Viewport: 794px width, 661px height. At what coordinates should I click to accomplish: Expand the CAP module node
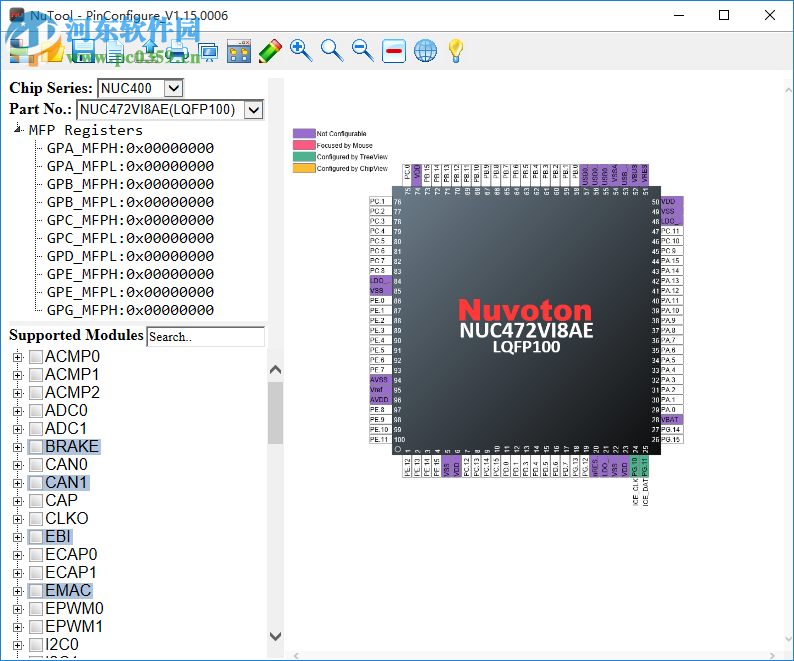coord(18,501)
